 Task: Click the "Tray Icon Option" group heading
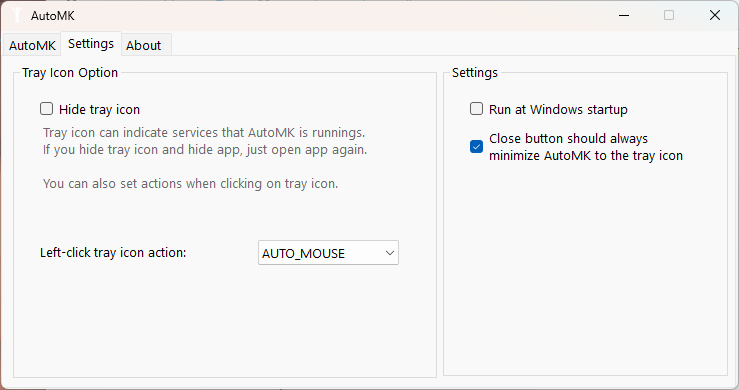[x=70, y=73]
